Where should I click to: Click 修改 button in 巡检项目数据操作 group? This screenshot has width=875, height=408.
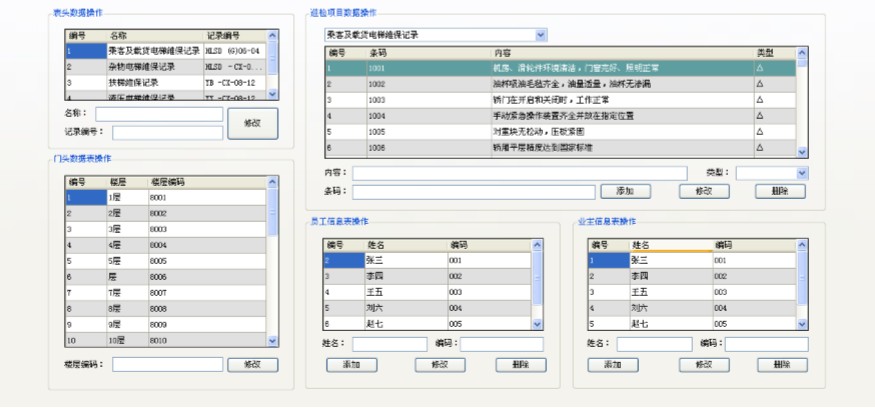pyautogui.click(x=704, y=191)
